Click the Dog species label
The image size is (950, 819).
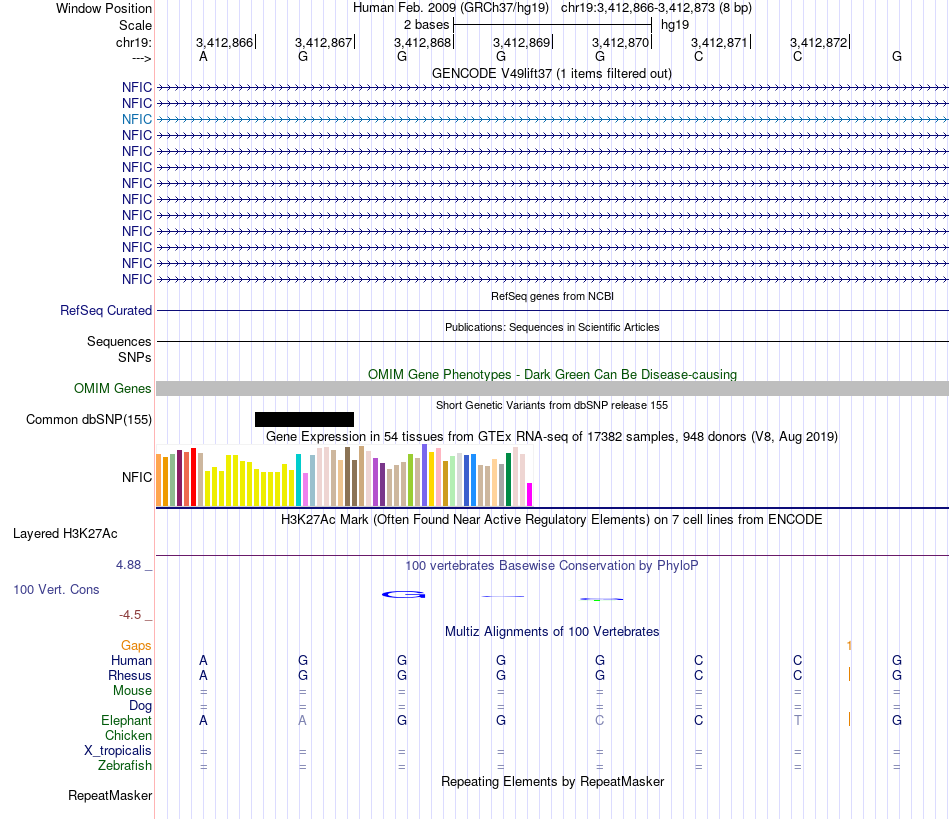pos(140,705)
